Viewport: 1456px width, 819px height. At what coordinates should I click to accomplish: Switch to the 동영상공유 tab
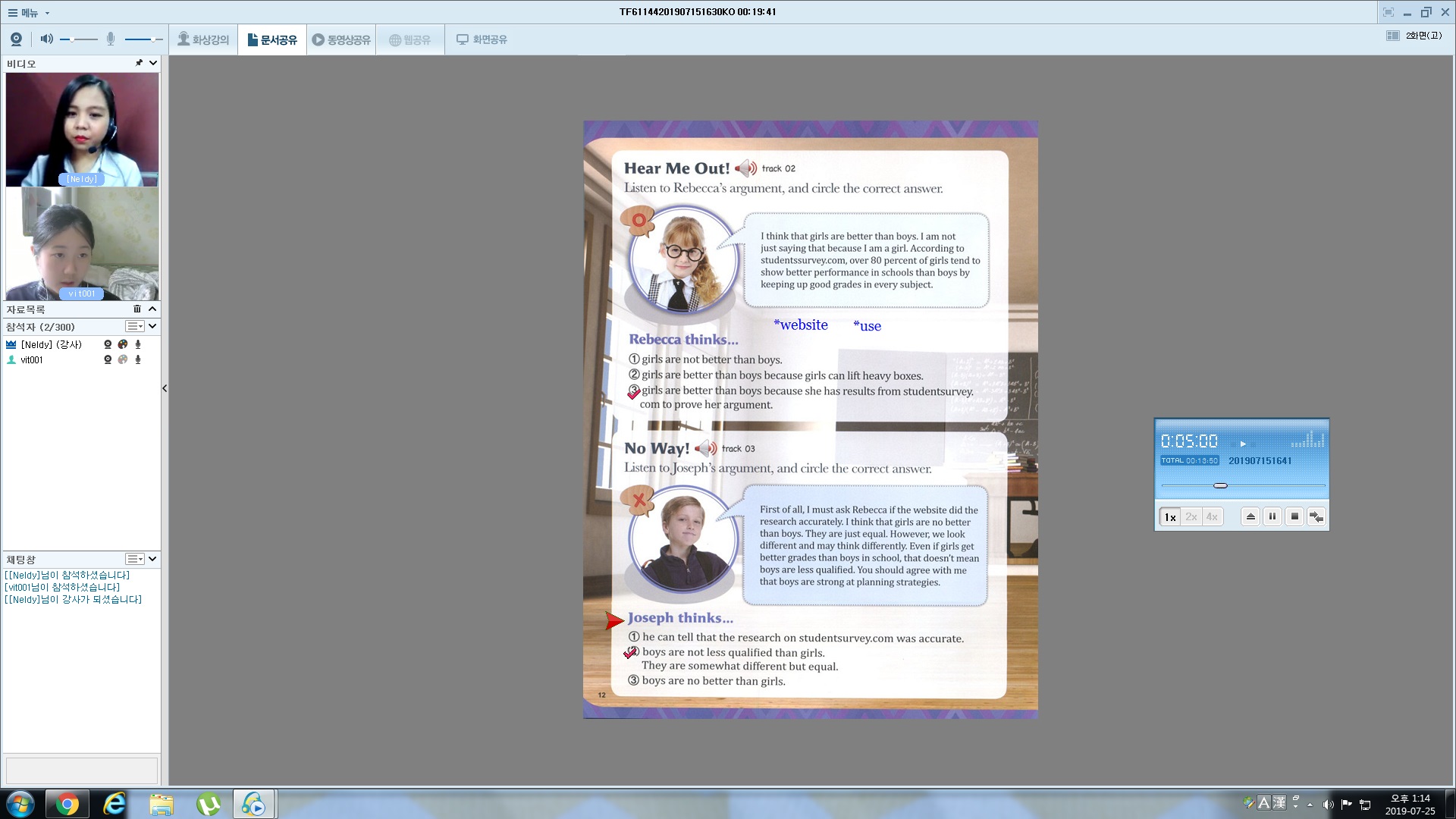click(x=341, y=39)
